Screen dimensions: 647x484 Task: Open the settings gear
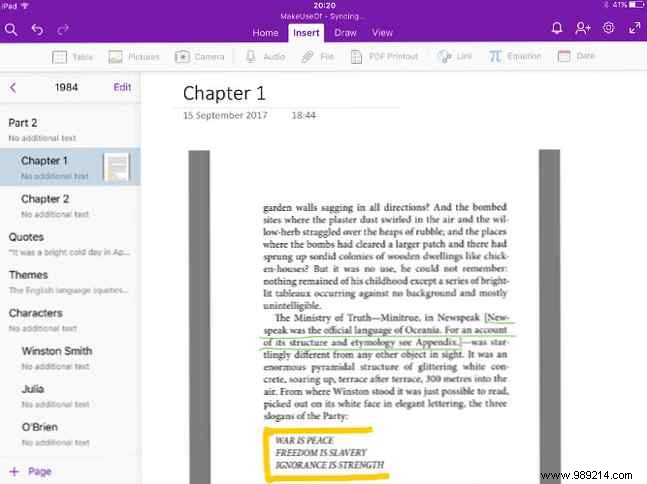coord(609,28)
